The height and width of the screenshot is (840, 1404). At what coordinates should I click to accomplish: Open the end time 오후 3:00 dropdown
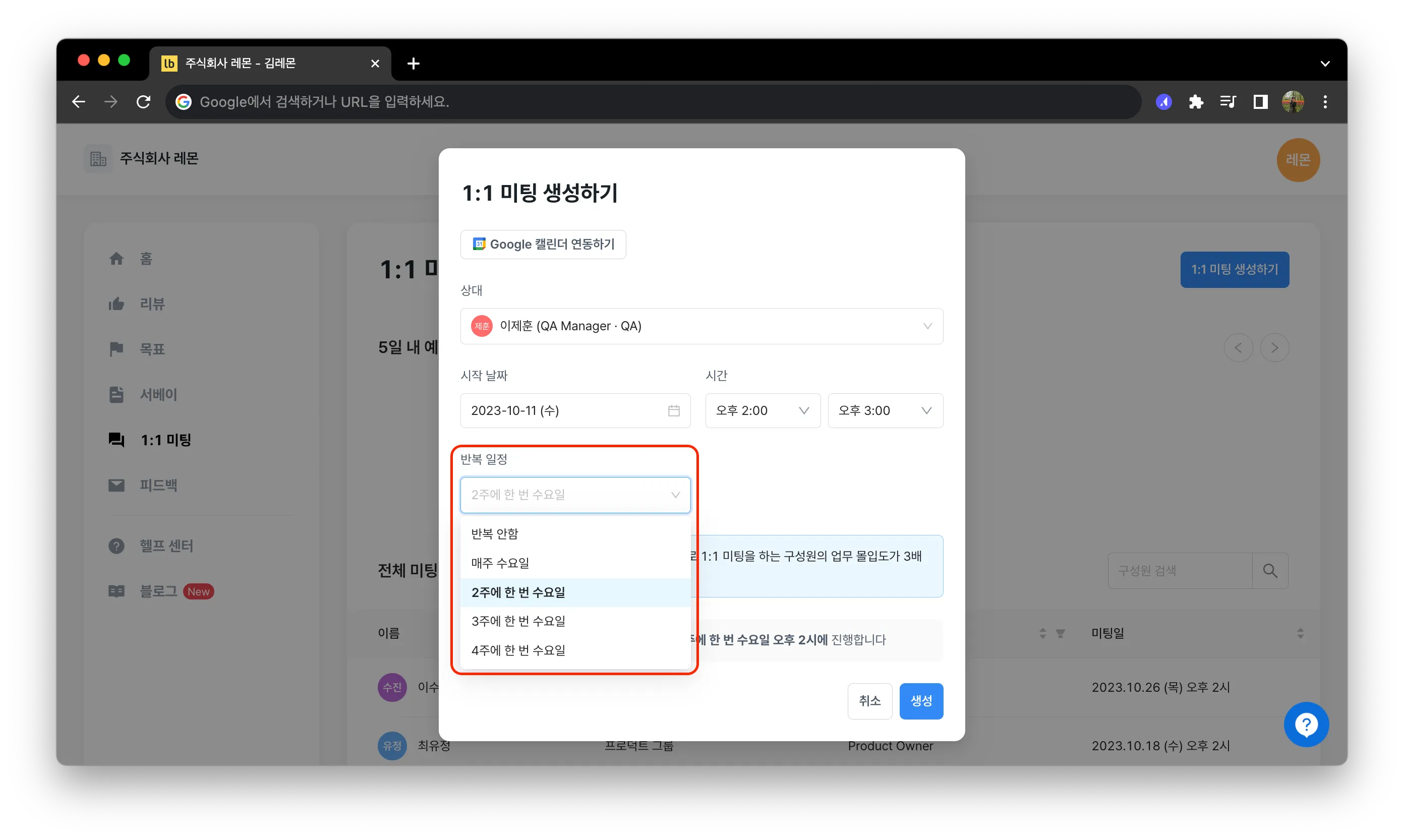(886, 410)
